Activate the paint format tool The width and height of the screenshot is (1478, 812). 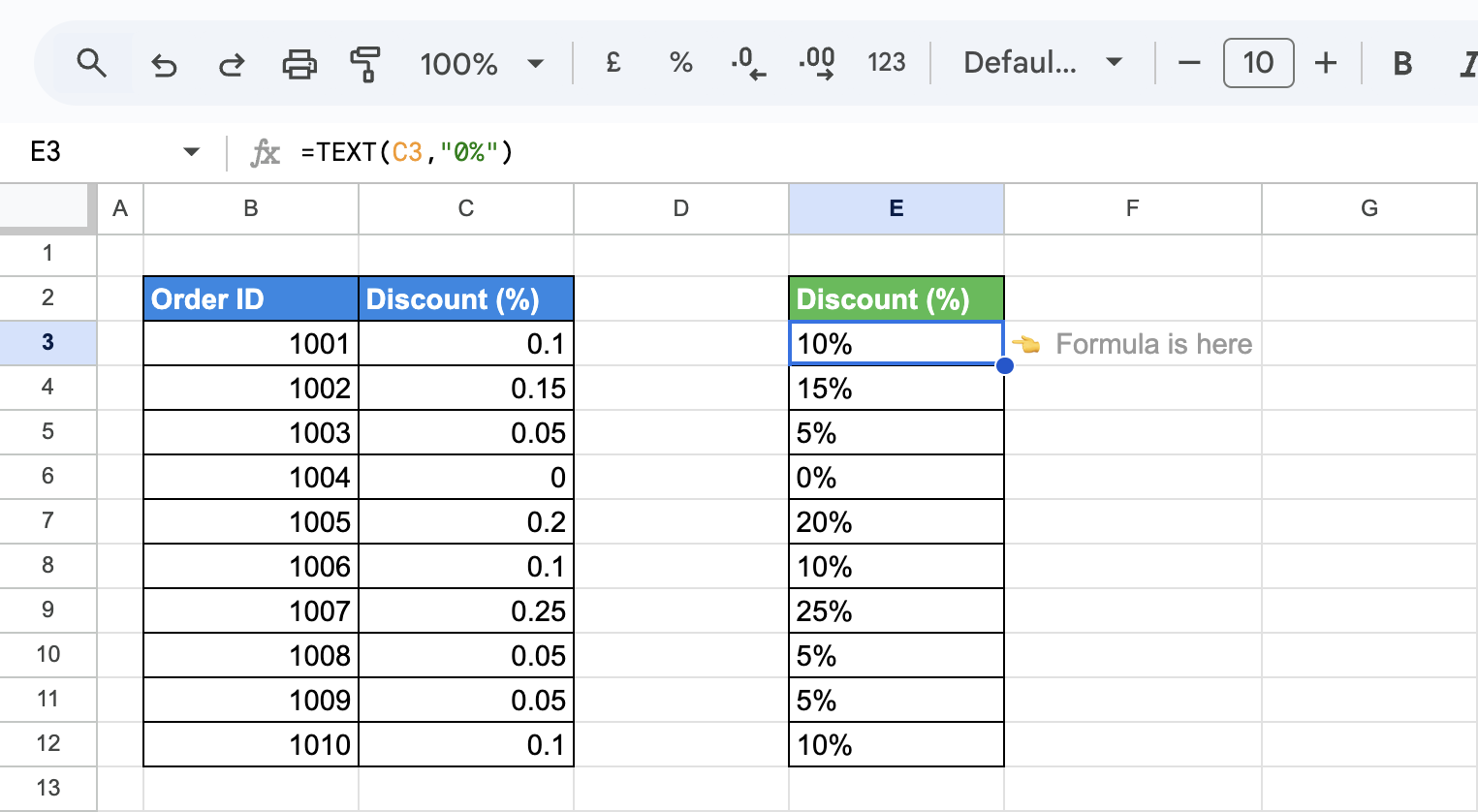365,64
